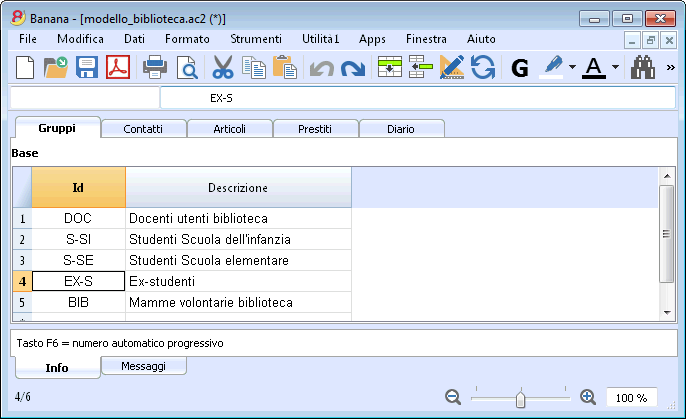Viewport: 686px width, 419px height.
Task: Switch to the Prestiti tab
Action: click(x=315, y=129)
